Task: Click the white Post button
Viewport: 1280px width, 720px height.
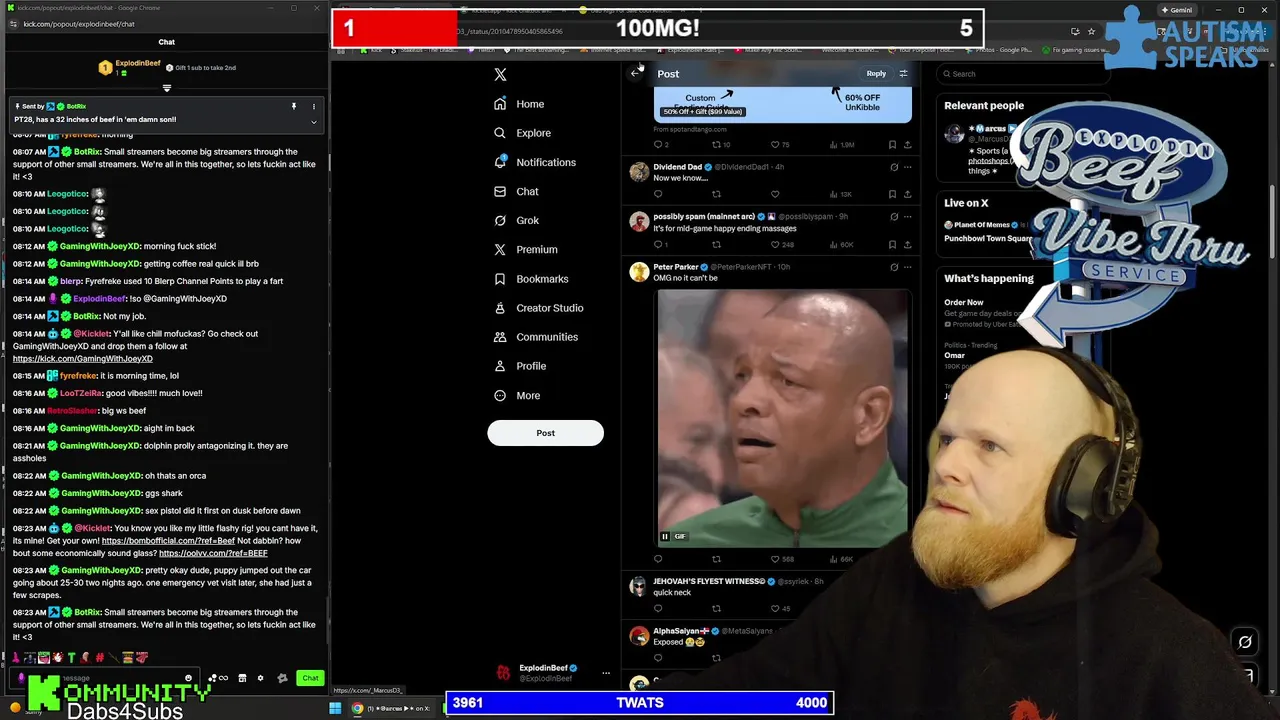Action: pos(545,433)
